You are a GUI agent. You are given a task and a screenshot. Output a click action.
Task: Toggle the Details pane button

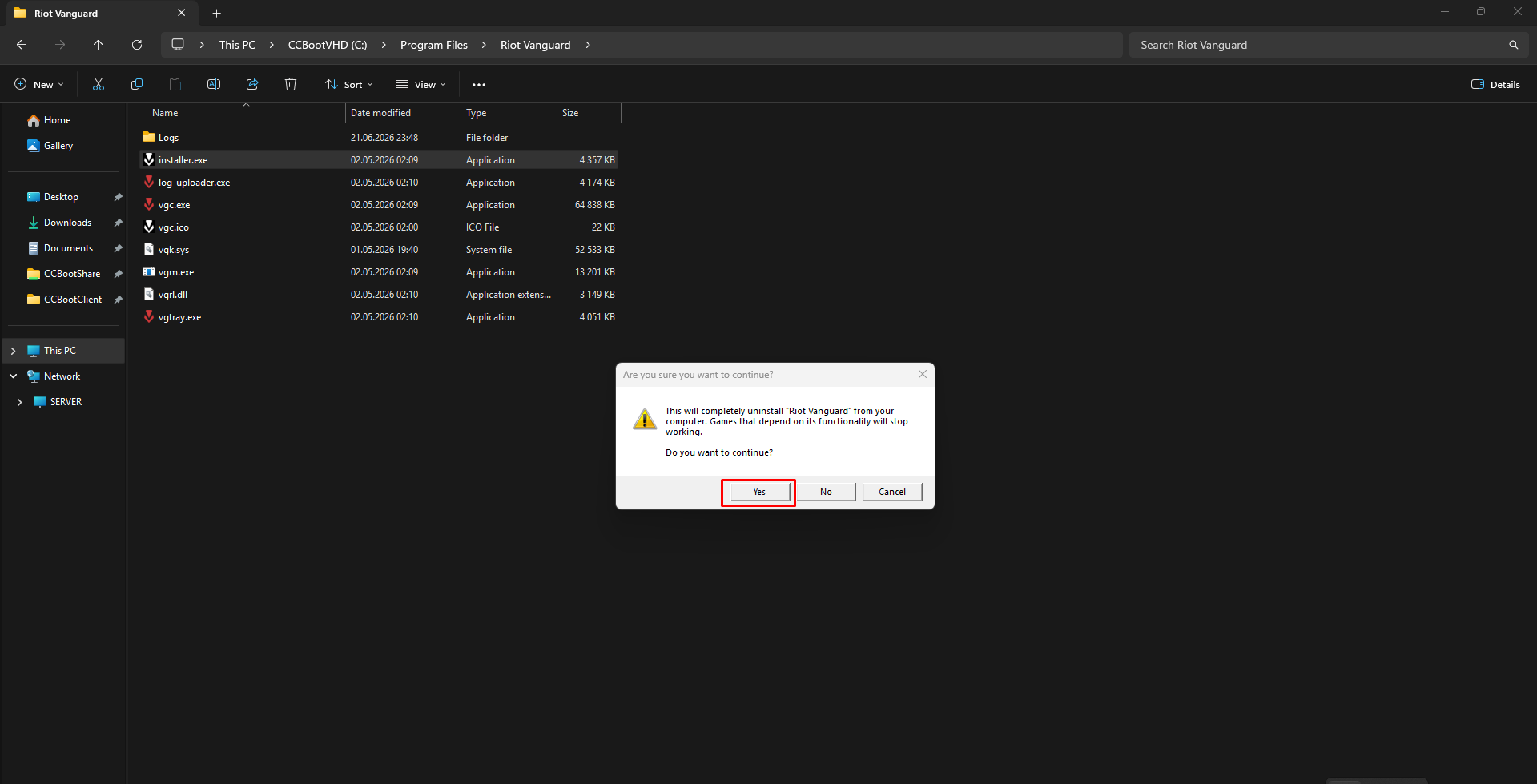tap(1495, 84)
